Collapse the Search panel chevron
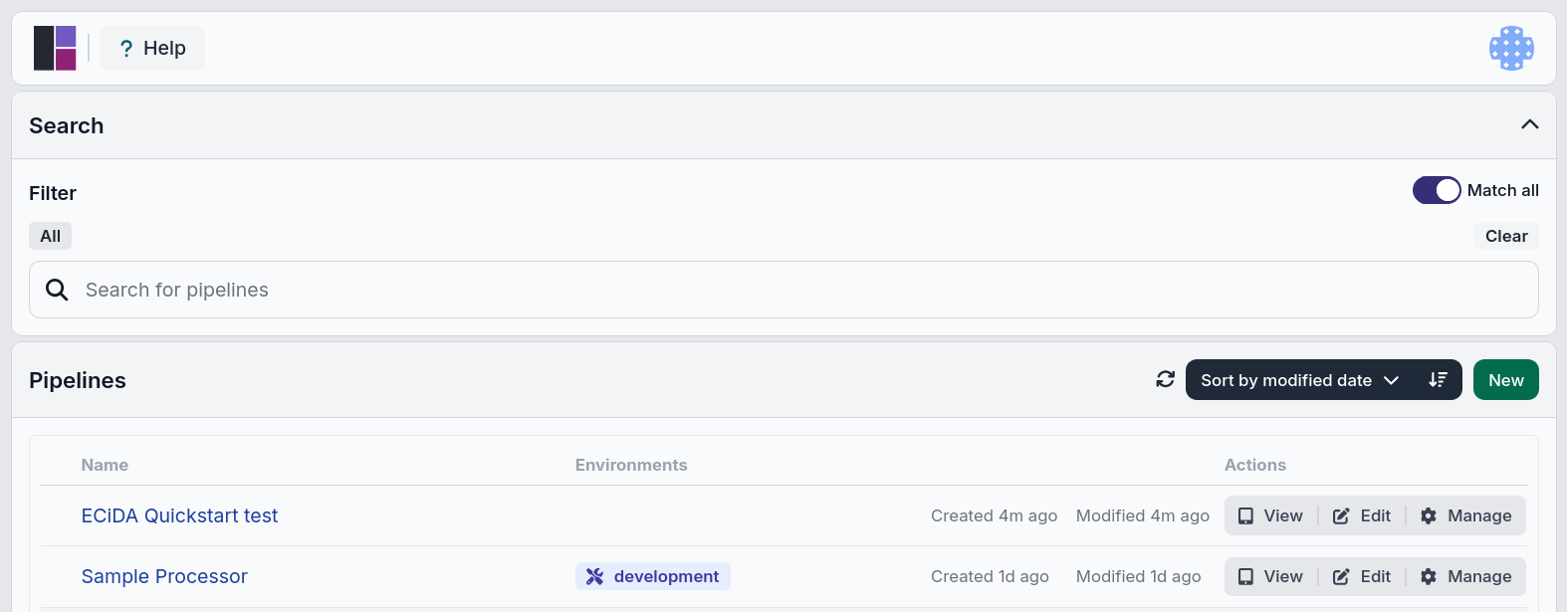 coord(1530,124)
